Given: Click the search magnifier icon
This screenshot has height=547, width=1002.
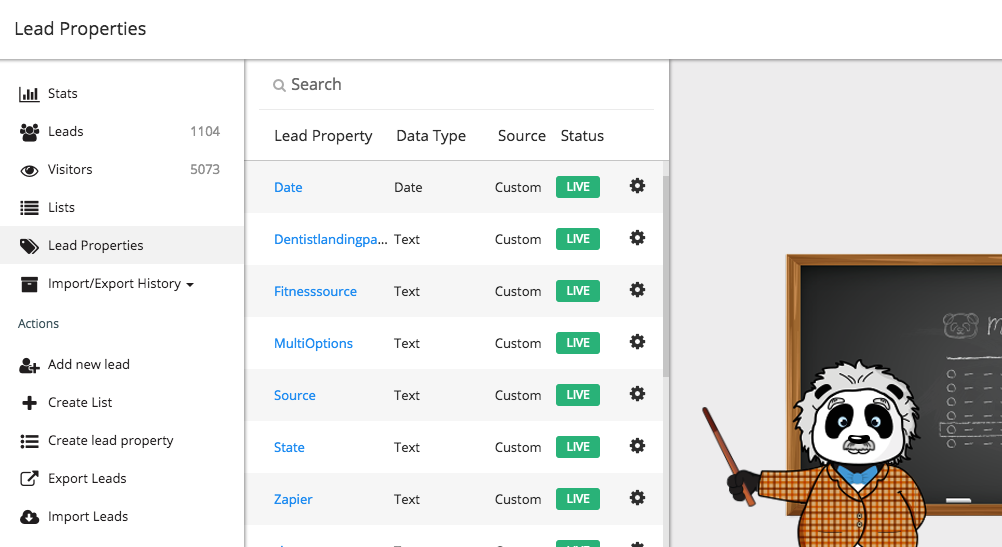Looking at the screenshot, I should (x=279, y=85).
